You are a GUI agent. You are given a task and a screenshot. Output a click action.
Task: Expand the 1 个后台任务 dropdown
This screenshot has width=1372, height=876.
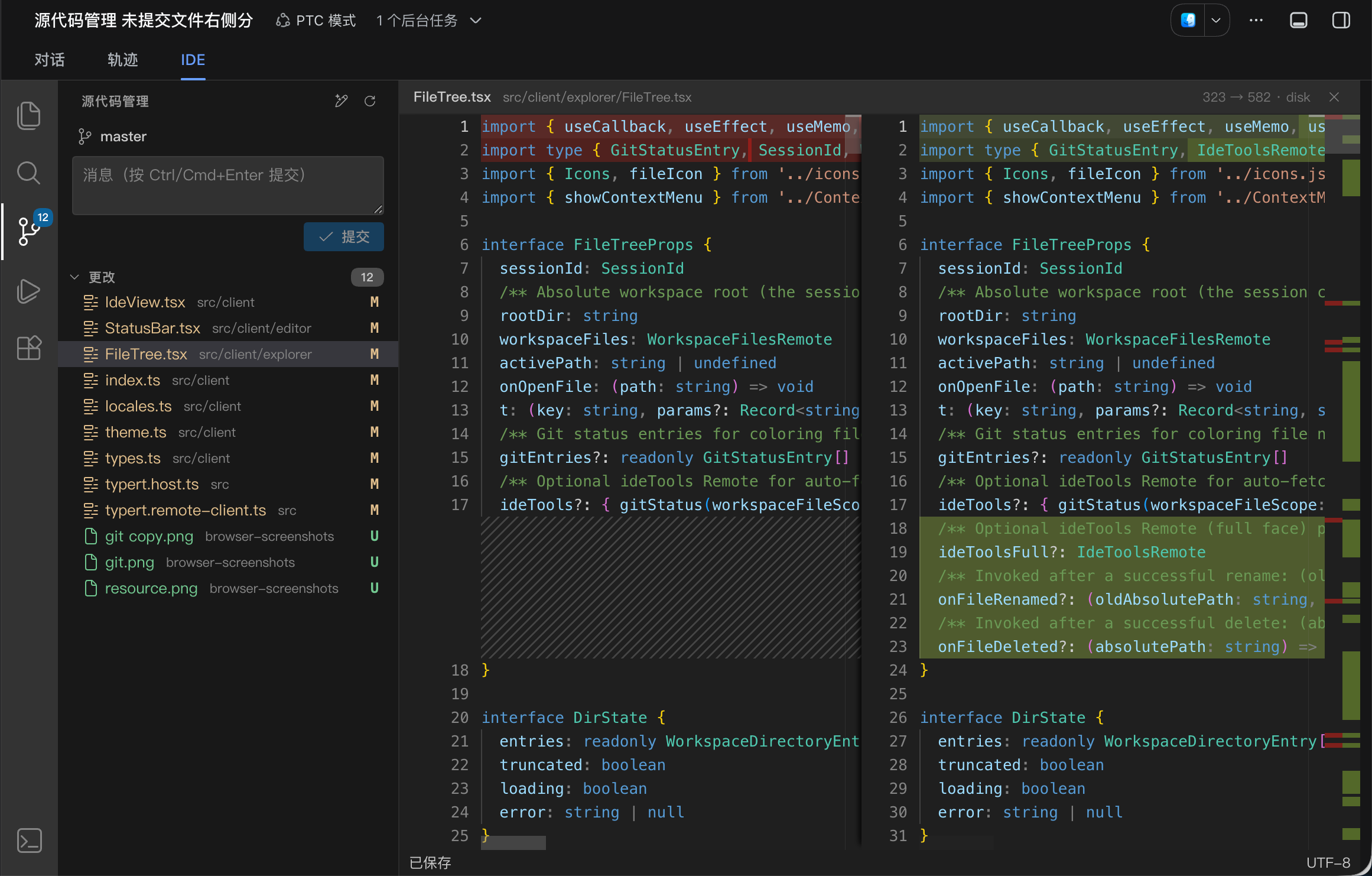(x=429, y=21)
